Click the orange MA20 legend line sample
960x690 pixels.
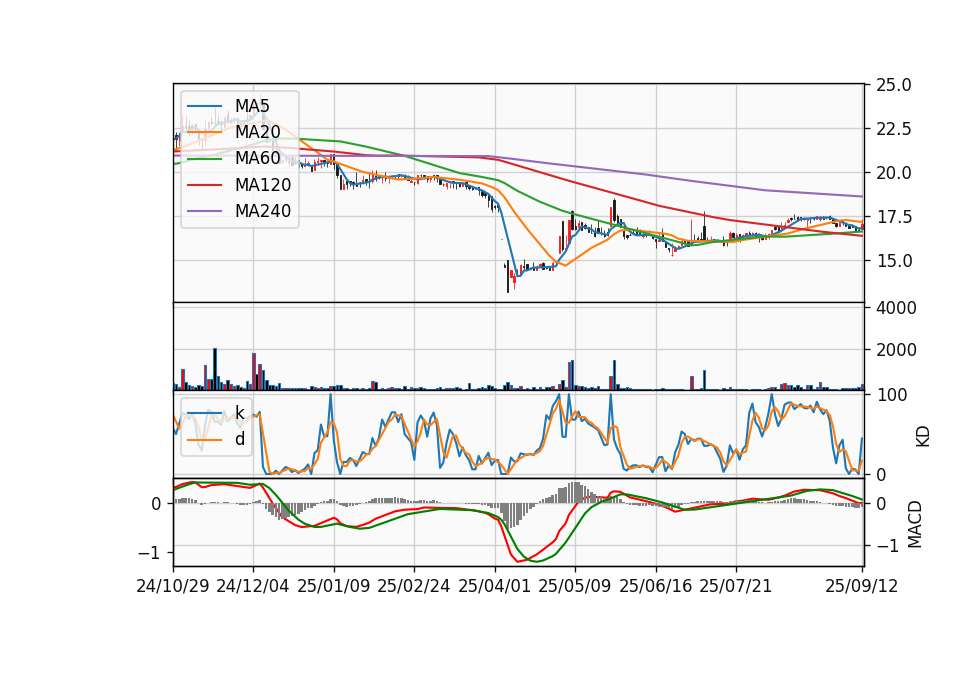pos(204,132)
